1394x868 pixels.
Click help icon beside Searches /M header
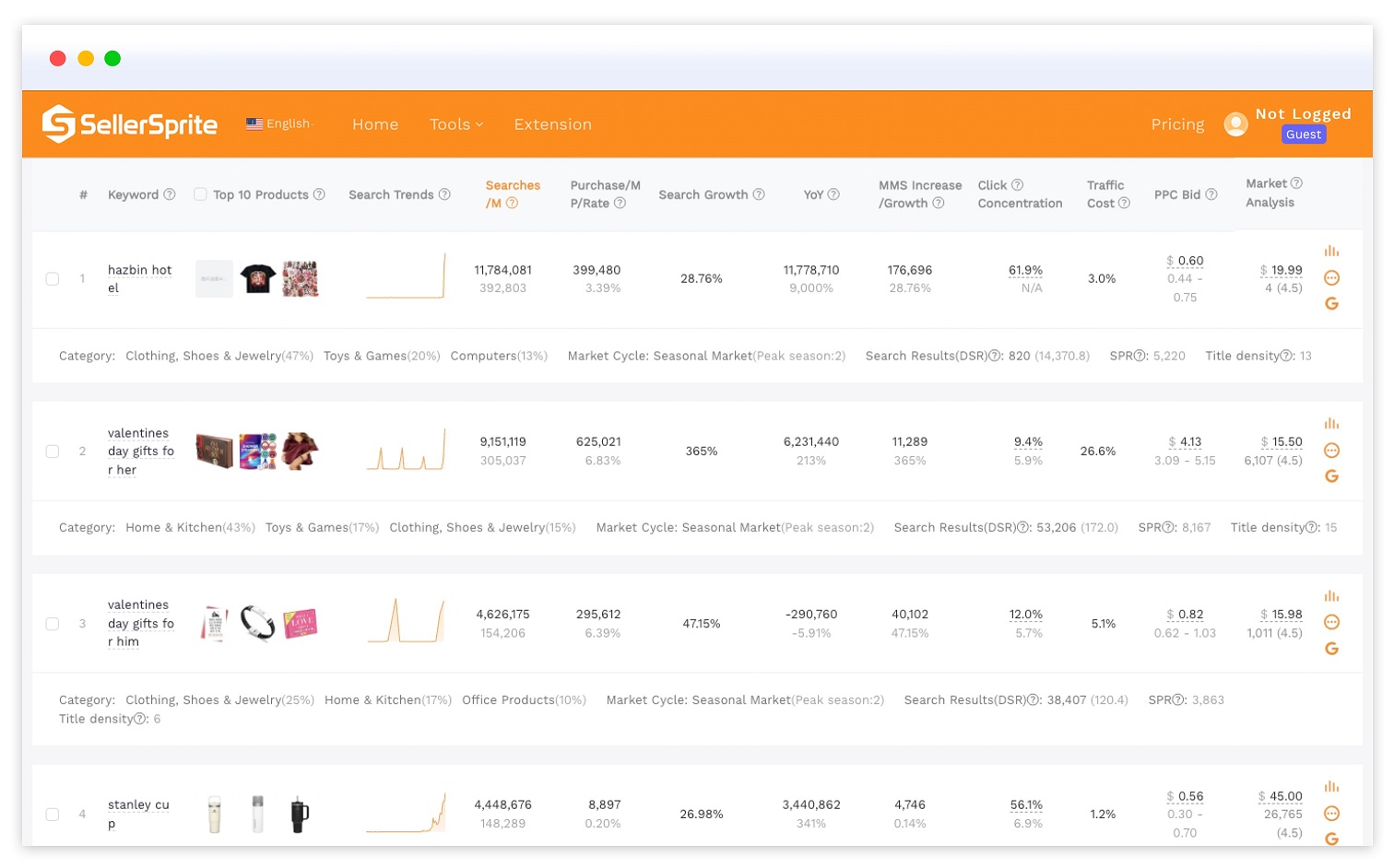[512, 204]
